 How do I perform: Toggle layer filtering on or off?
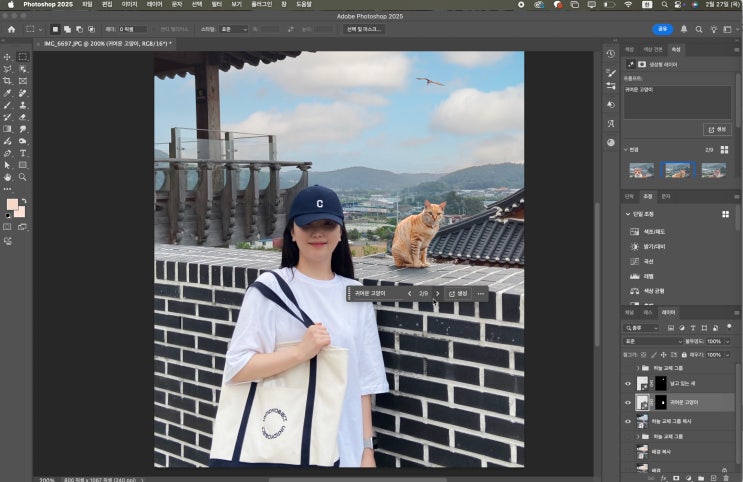click(729, 326)
